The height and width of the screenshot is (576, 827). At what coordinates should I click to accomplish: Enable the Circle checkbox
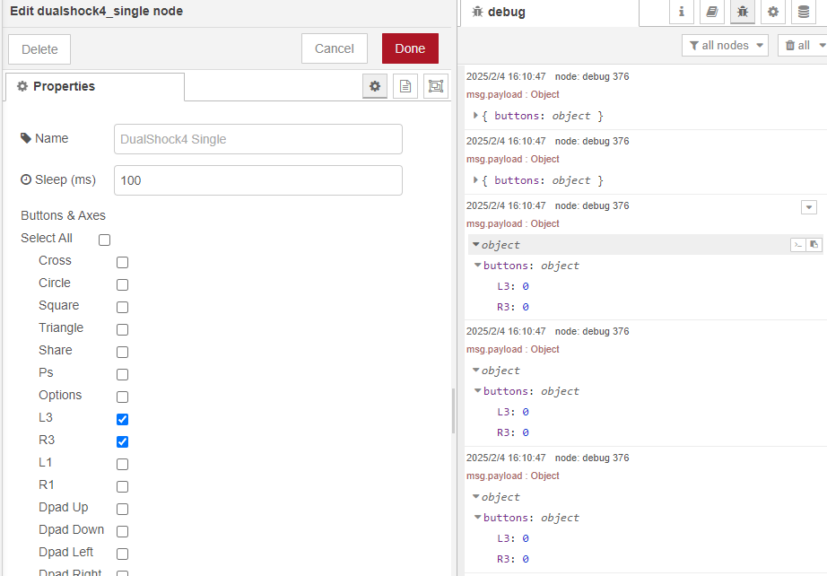(x=122, y=285)
